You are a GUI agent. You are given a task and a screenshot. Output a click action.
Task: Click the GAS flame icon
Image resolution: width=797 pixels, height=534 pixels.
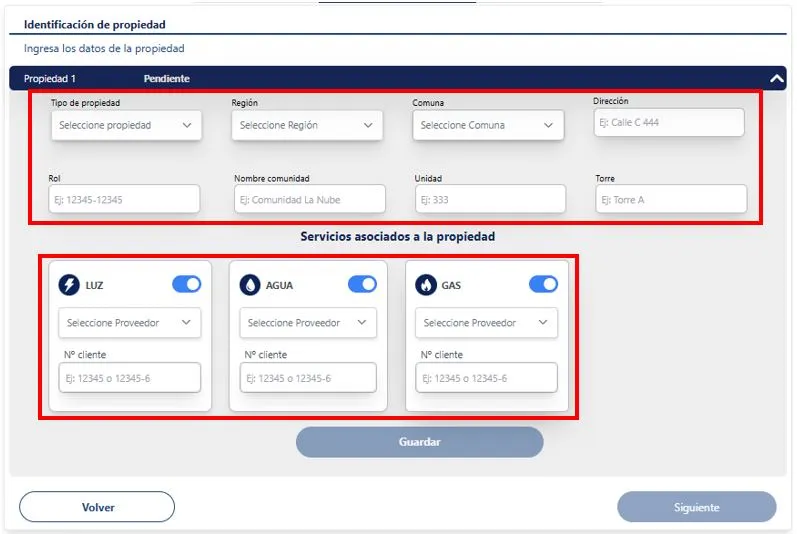(425, 285)
